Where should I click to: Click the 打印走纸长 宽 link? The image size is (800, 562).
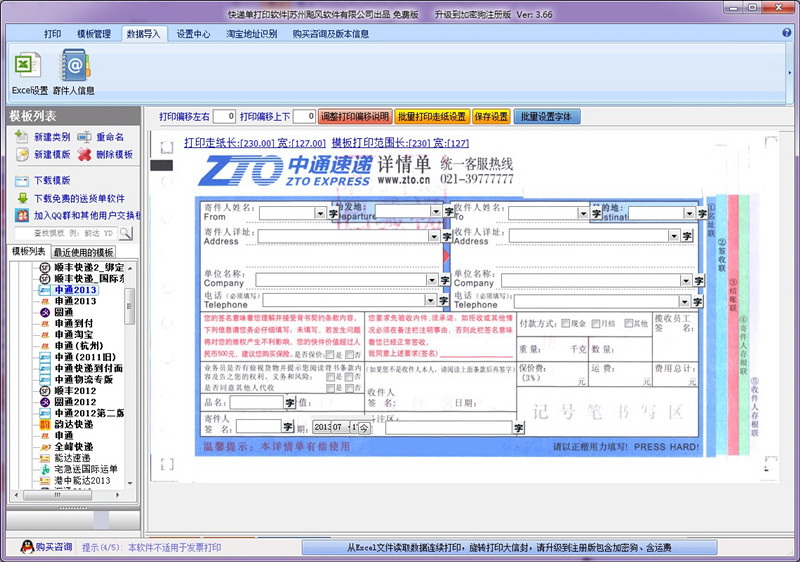pyautogui.click(x=255, y=143)
